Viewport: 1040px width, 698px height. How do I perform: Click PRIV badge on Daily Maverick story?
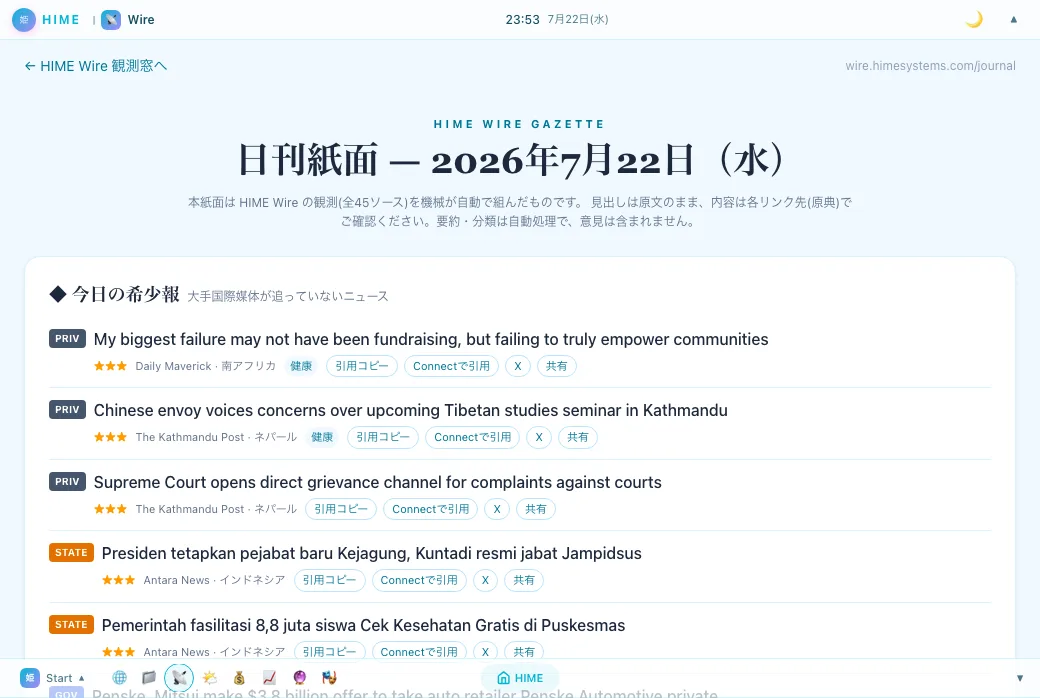(x=67, y=338)
